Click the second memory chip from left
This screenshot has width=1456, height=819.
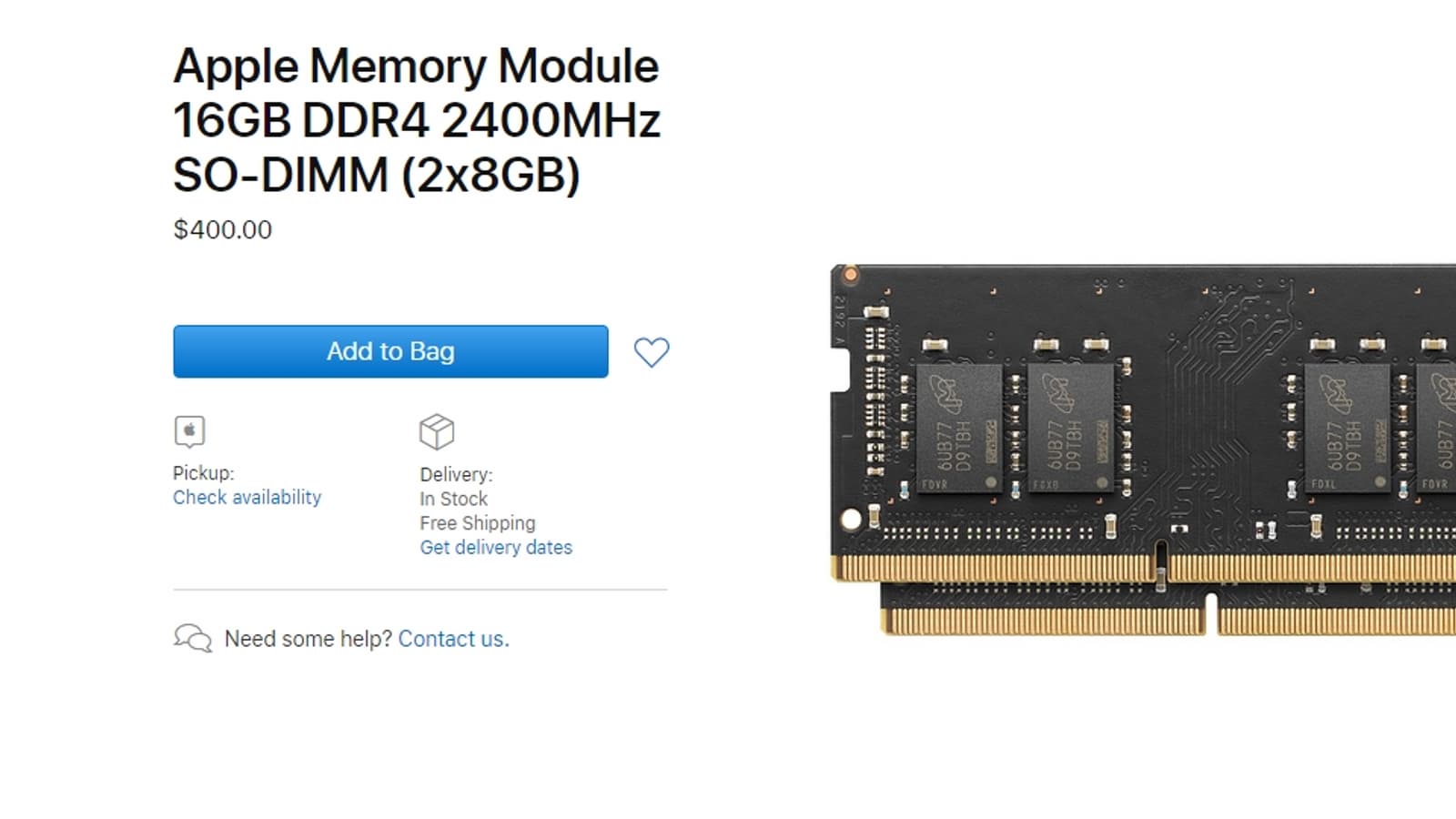[1070, 429]
